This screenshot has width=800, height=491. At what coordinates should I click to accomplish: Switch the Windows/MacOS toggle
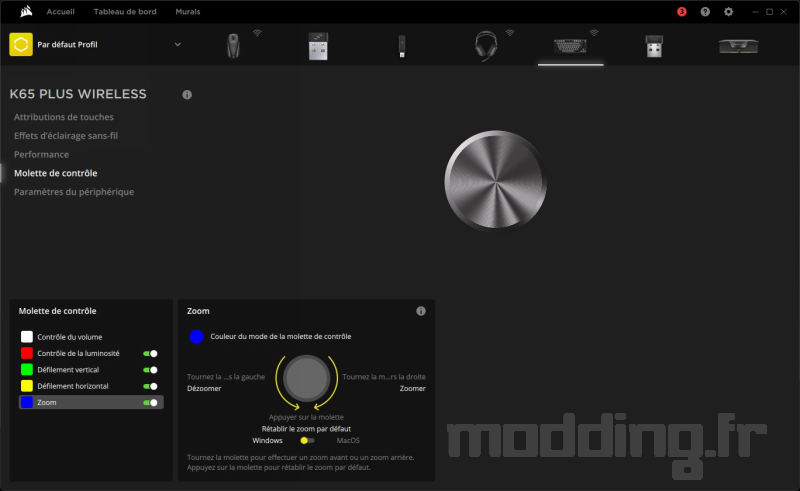pos(307,440)
